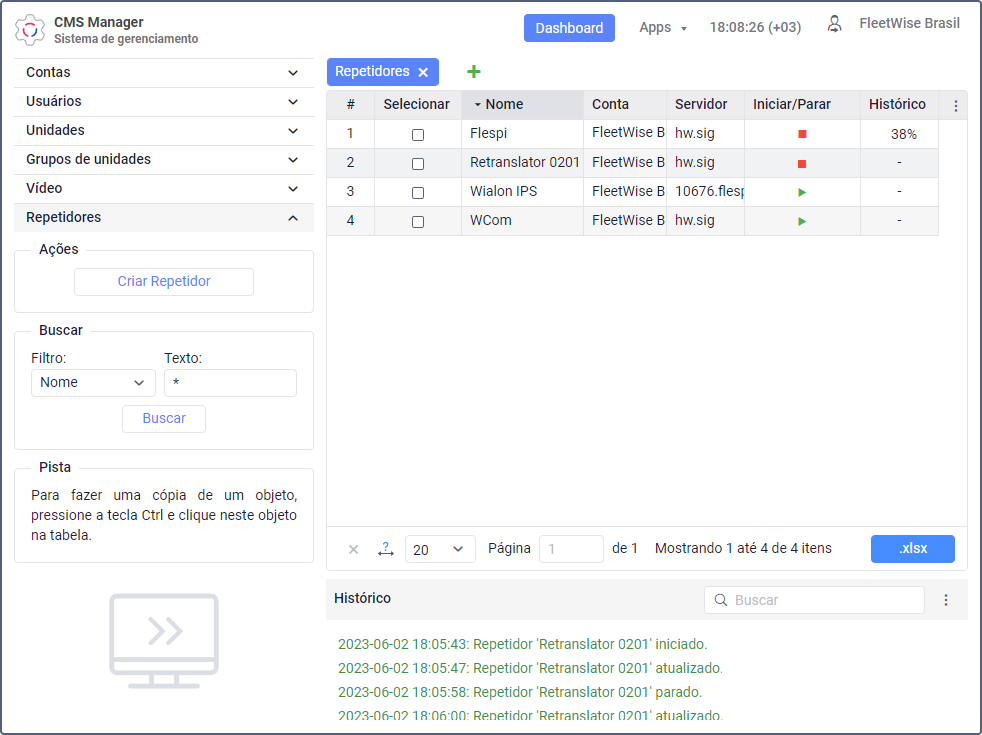Open the rows-per-page dropdown
The width and height of the screenshot is (982, 735).
tap(440, 549)
